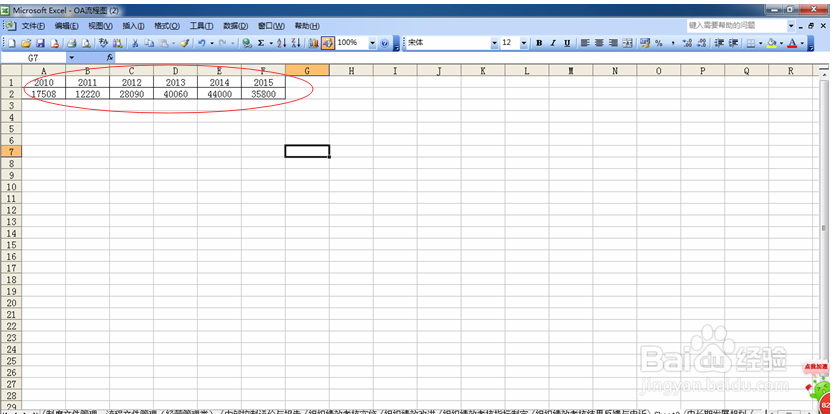The width and height of the screenshot is (835, 414).
Task: Select row header 10
Action: tap(11, 187)
